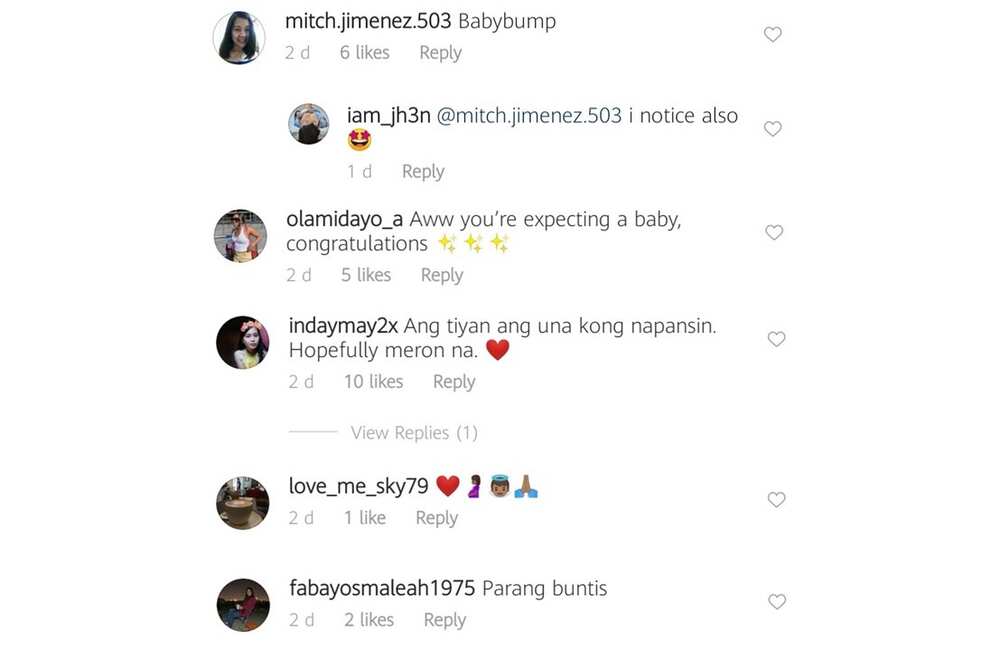Screen dimensions: 1000x650
Task: View the 10 likes on indaymay2x's comment
Action: (x=373, y=381)
